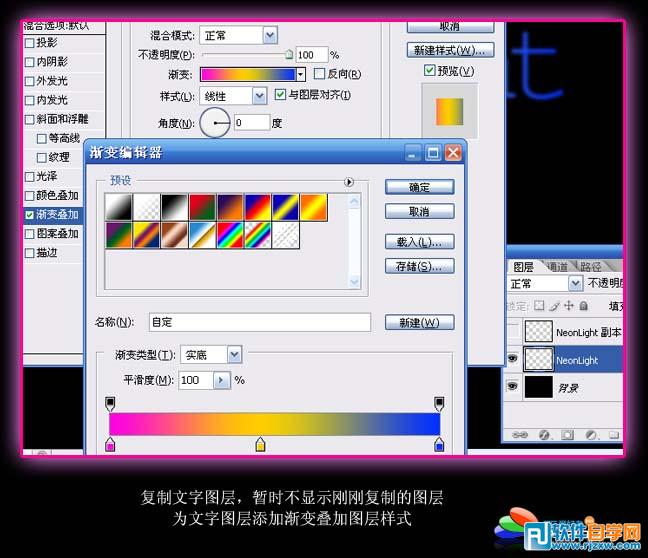Click 确定 in the gradient editor

tap(419, 187)
